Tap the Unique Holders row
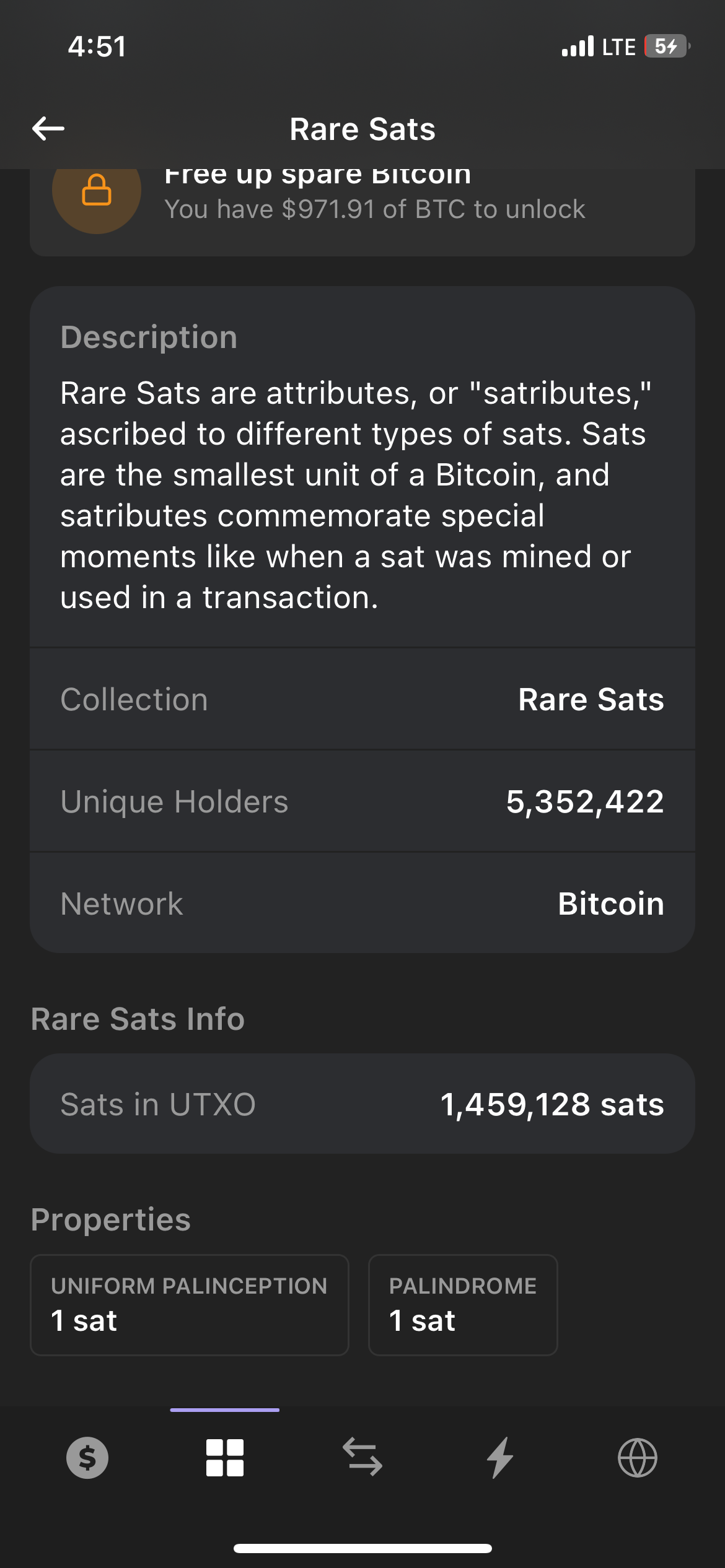The height and width of the screenshot is (1568, 725). 362,801
